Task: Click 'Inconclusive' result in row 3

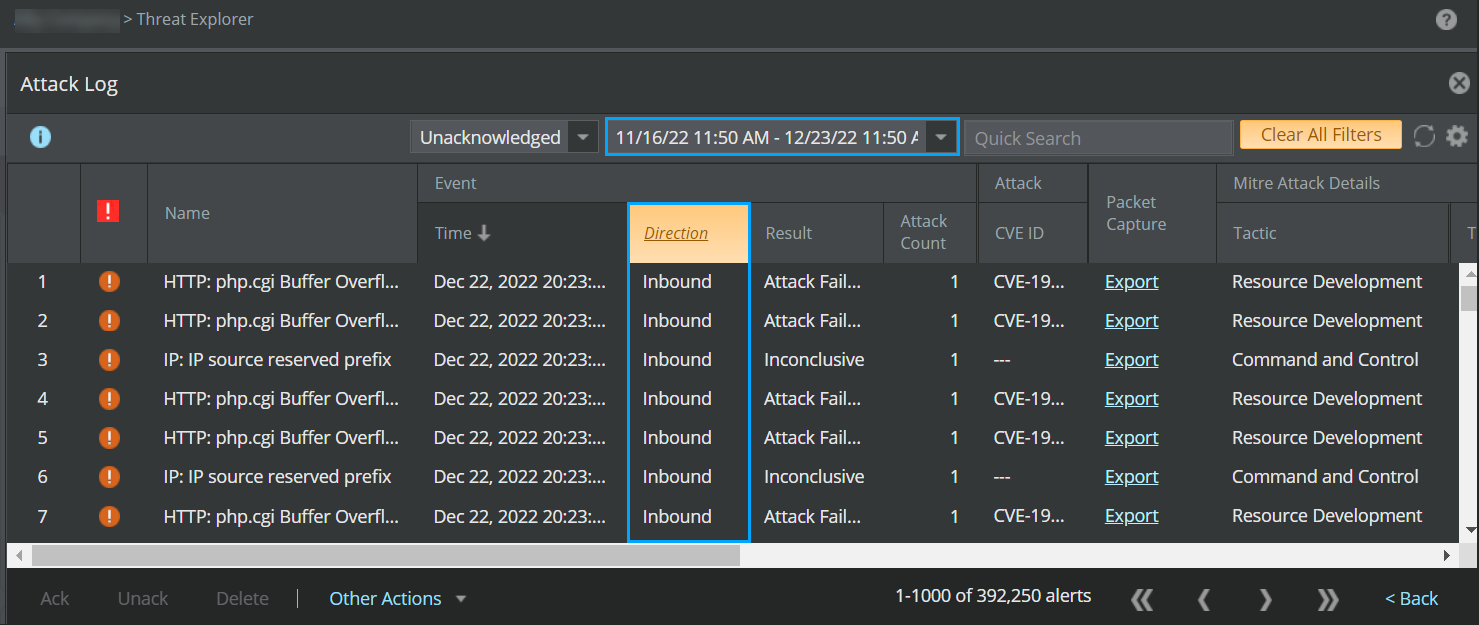Action: click(x=814, y=360)
